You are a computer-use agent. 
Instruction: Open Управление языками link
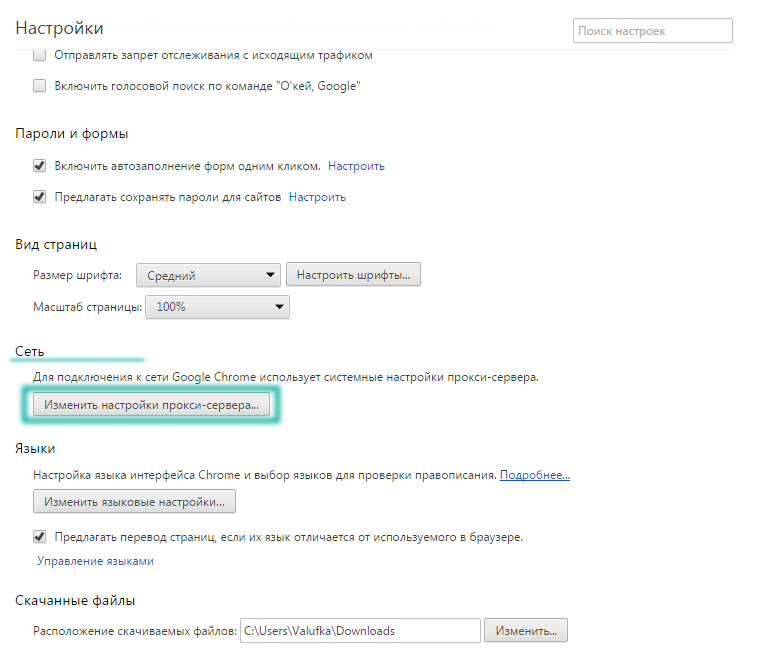(95, 561)
